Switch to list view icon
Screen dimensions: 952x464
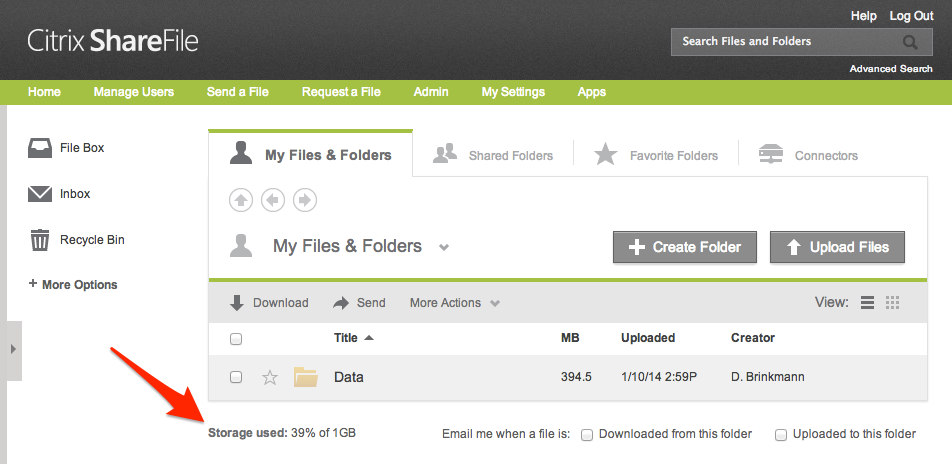click(x=867, y=303)
